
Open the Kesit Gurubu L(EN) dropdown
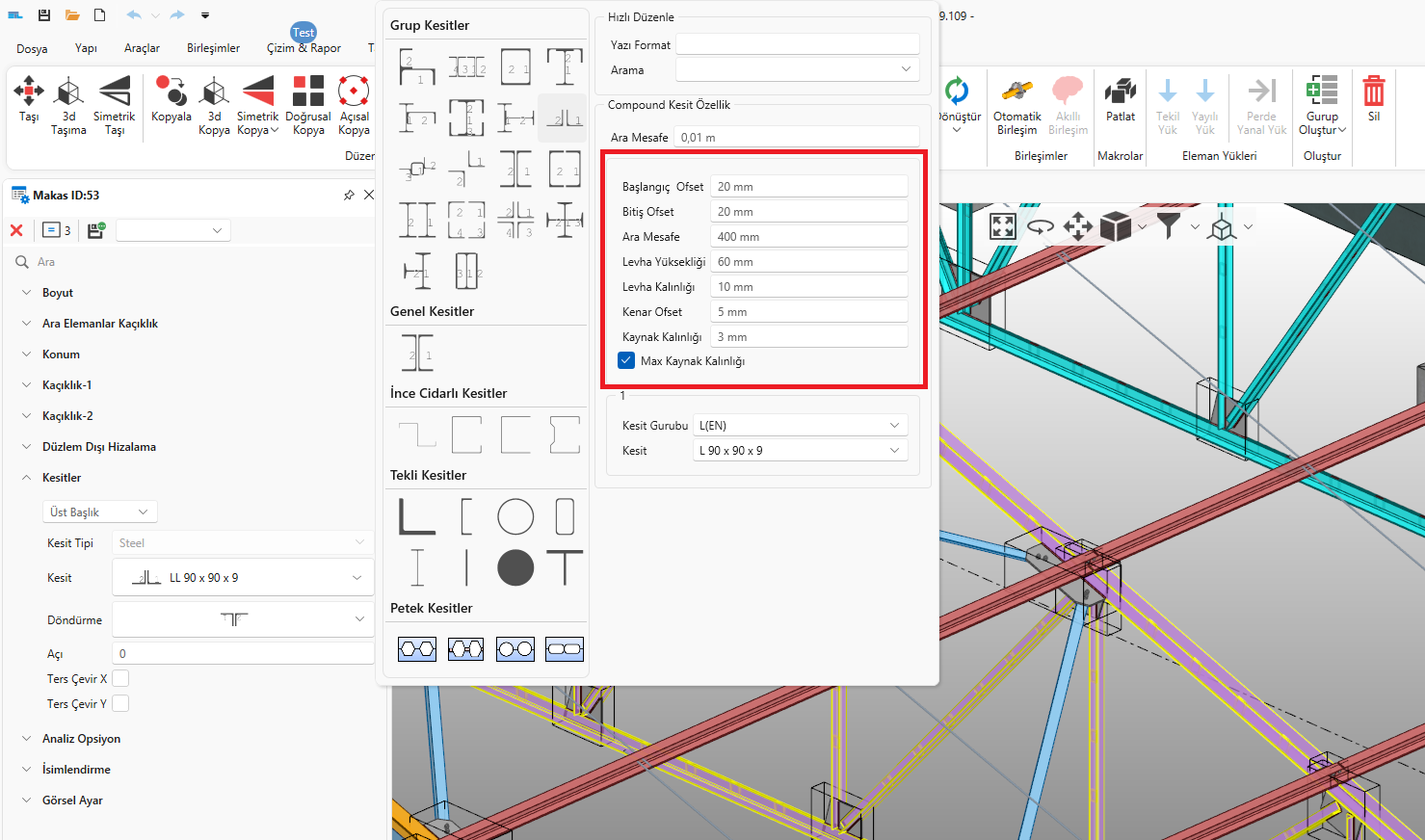801,425
